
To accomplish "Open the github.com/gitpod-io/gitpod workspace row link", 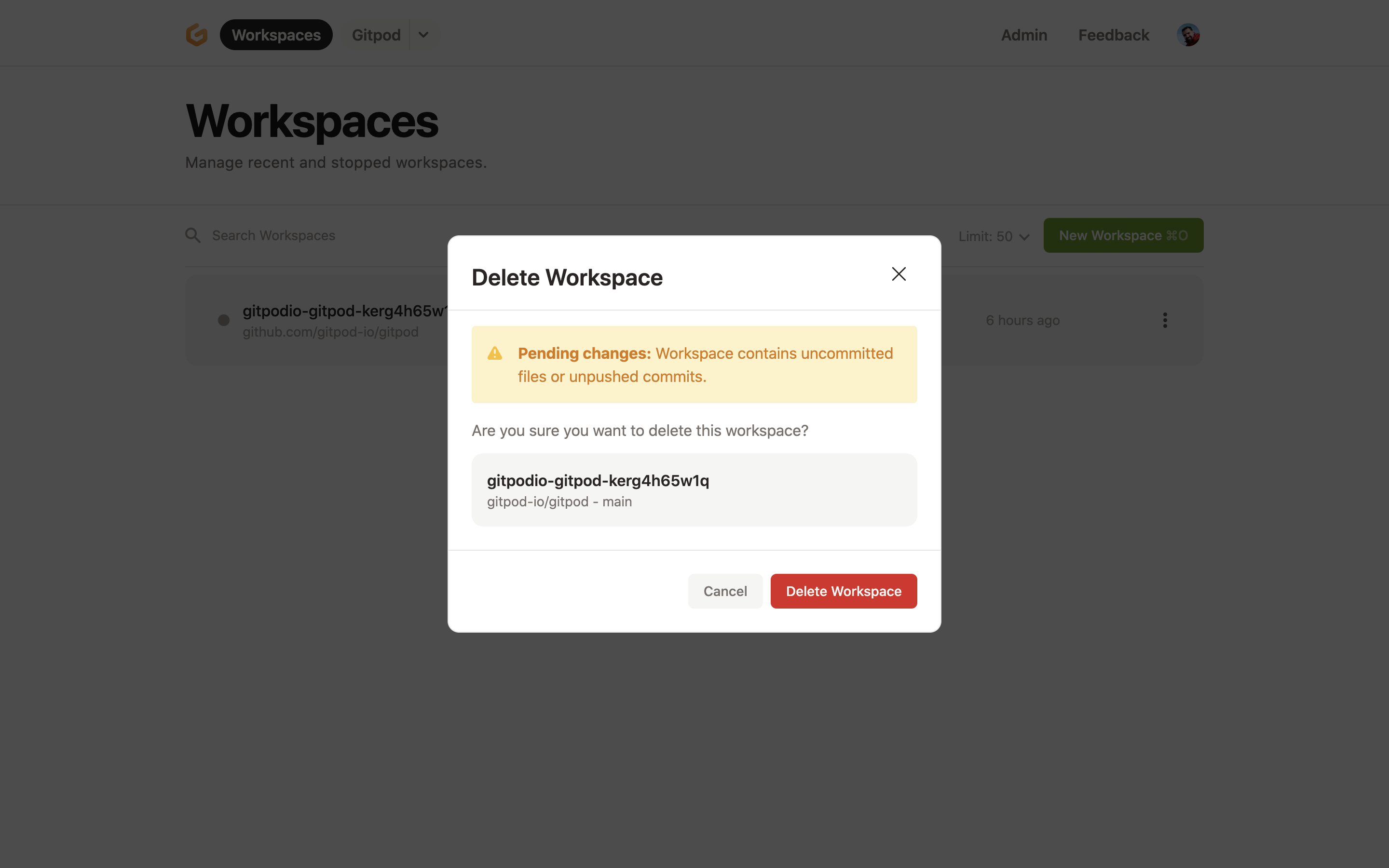I will [x=330, y=332].
